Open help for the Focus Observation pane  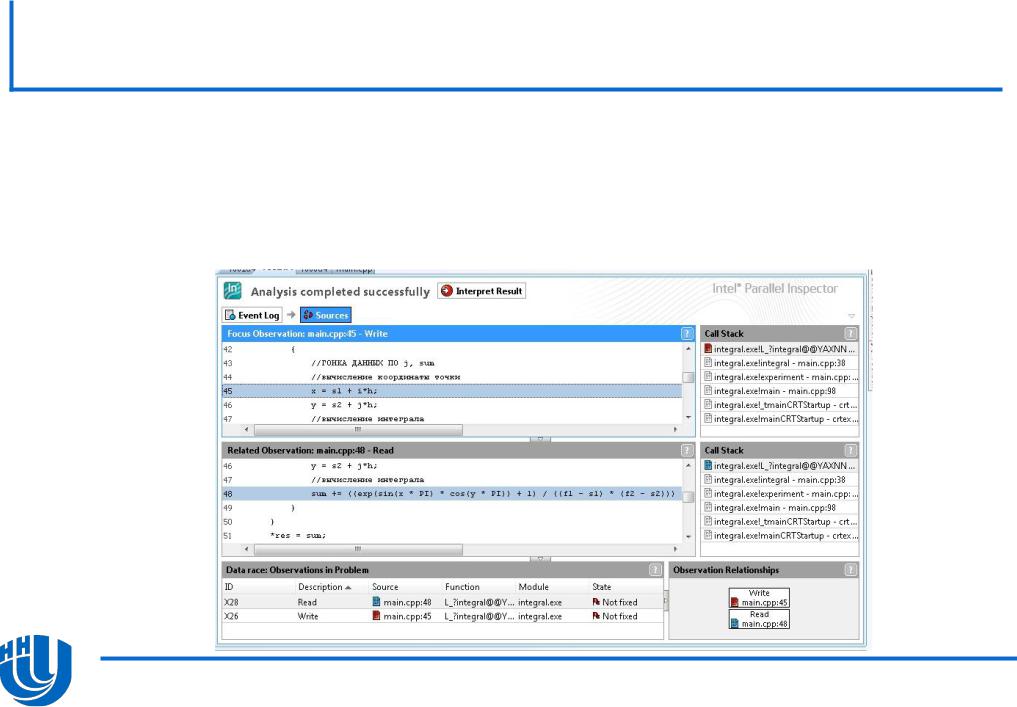click(687, 333)
